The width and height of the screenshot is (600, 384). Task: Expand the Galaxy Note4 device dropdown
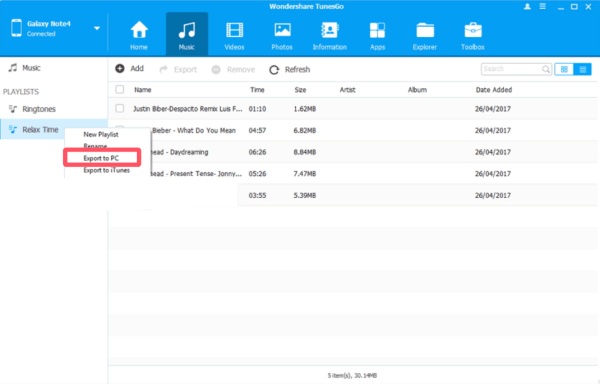97,28
